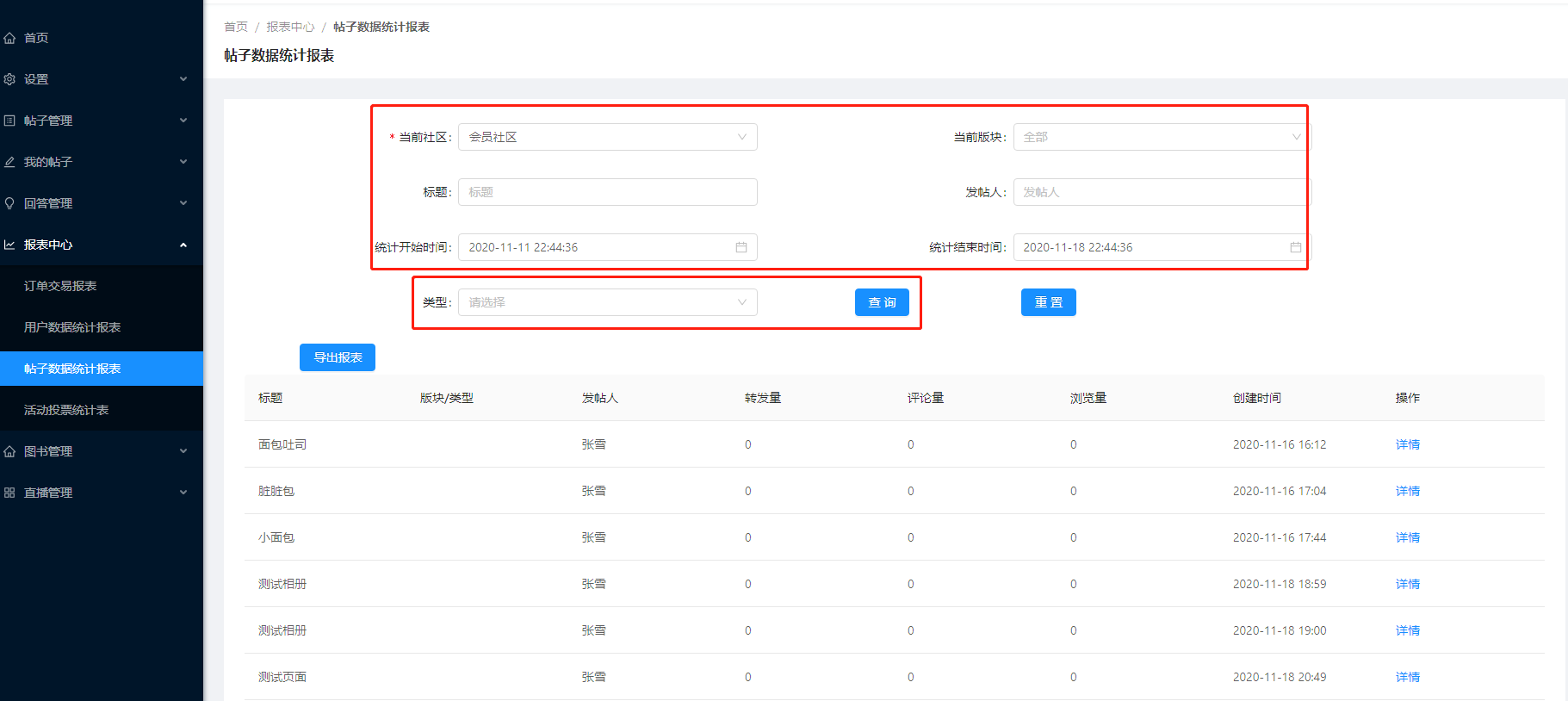The image size is (1568, 701).
Task: Click the 重置 button
Action: click(1049, 302)
